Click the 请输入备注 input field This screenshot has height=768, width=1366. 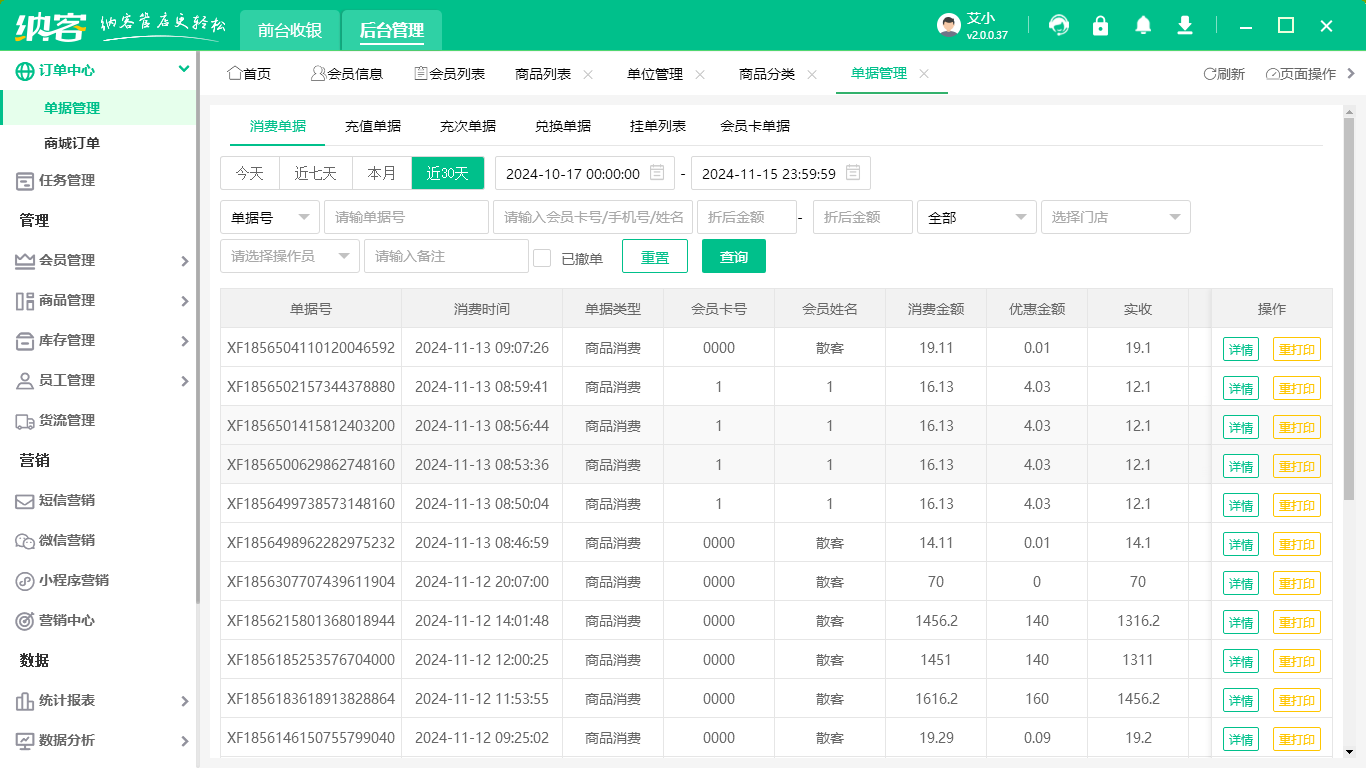tap(446, 256)
